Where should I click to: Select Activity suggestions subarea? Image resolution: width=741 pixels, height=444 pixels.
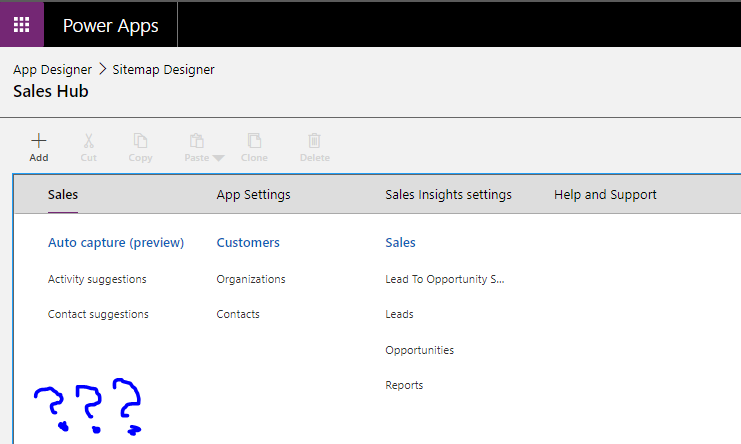coord(97,279)
